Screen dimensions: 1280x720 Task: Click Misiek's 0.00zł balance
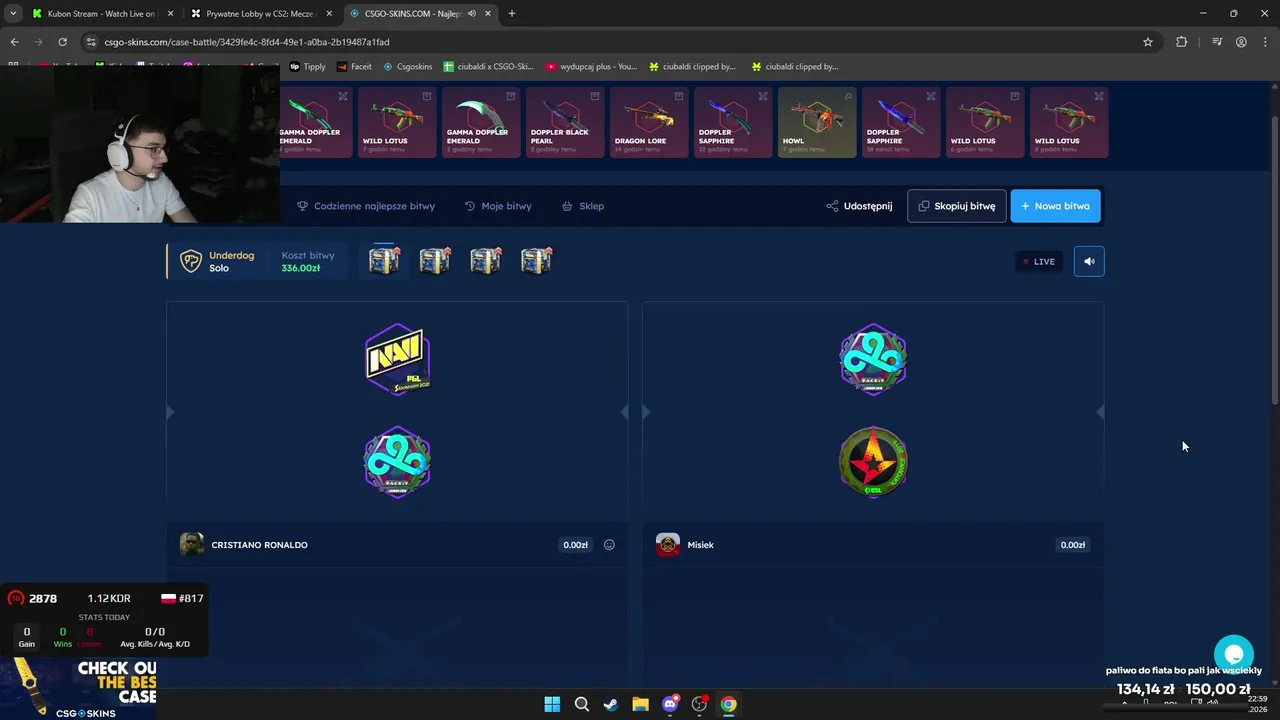coord(1072,545)
